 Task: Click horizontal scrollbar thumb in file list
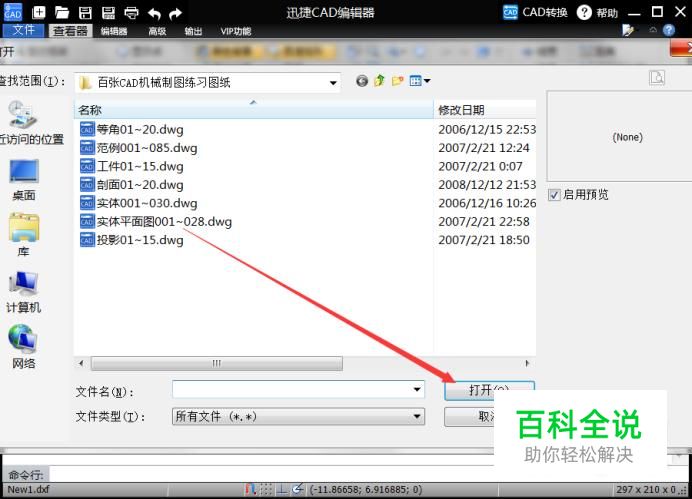(216, 364)
